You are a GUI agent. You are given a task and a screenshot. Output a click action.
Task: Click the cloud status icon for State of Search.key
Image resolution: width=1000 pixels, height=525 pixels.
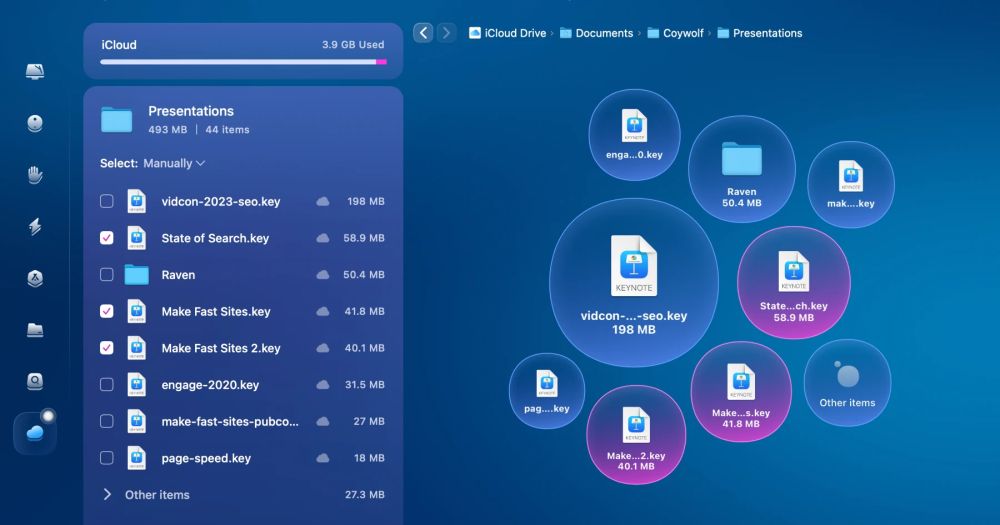coord(323,238)
